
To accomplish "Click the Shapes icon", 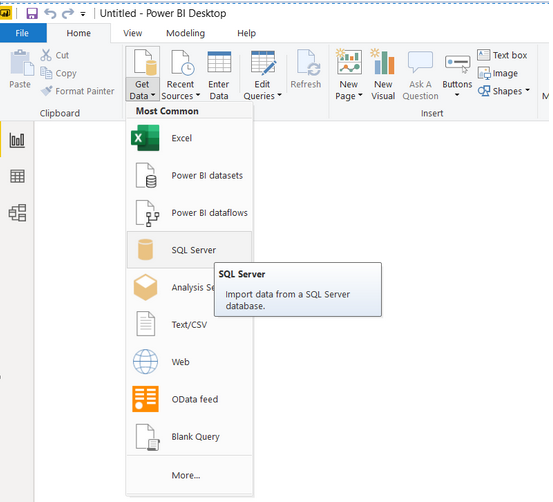I will coord(484,91).
